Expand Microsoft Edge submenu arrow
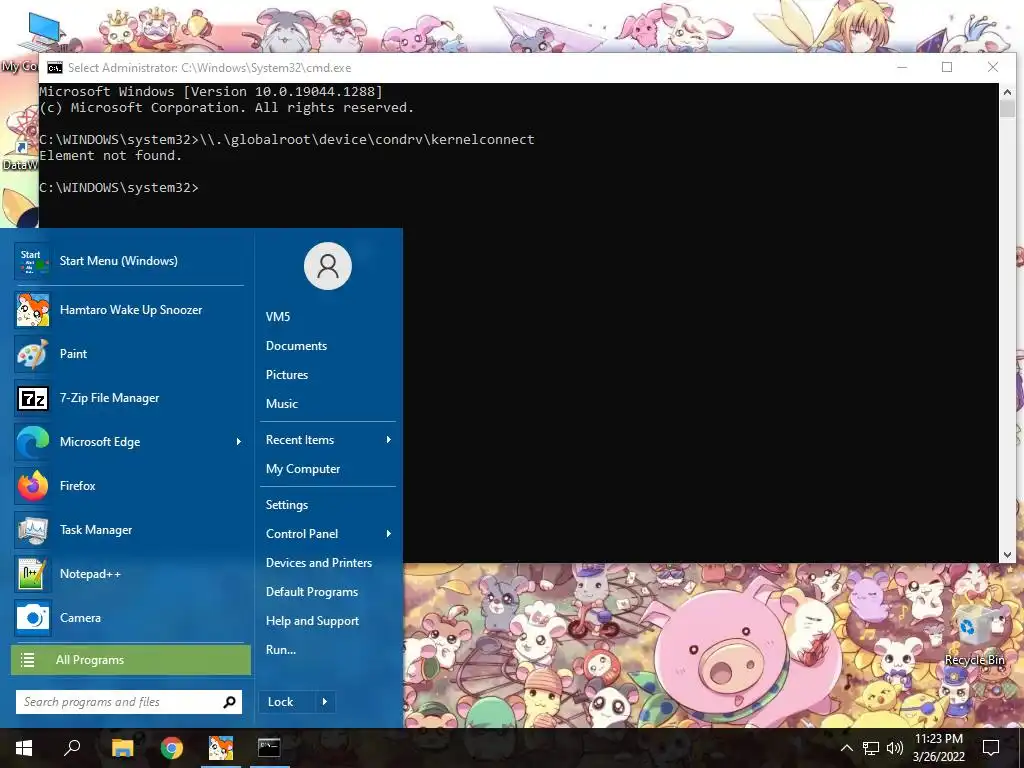 (238, 442)
